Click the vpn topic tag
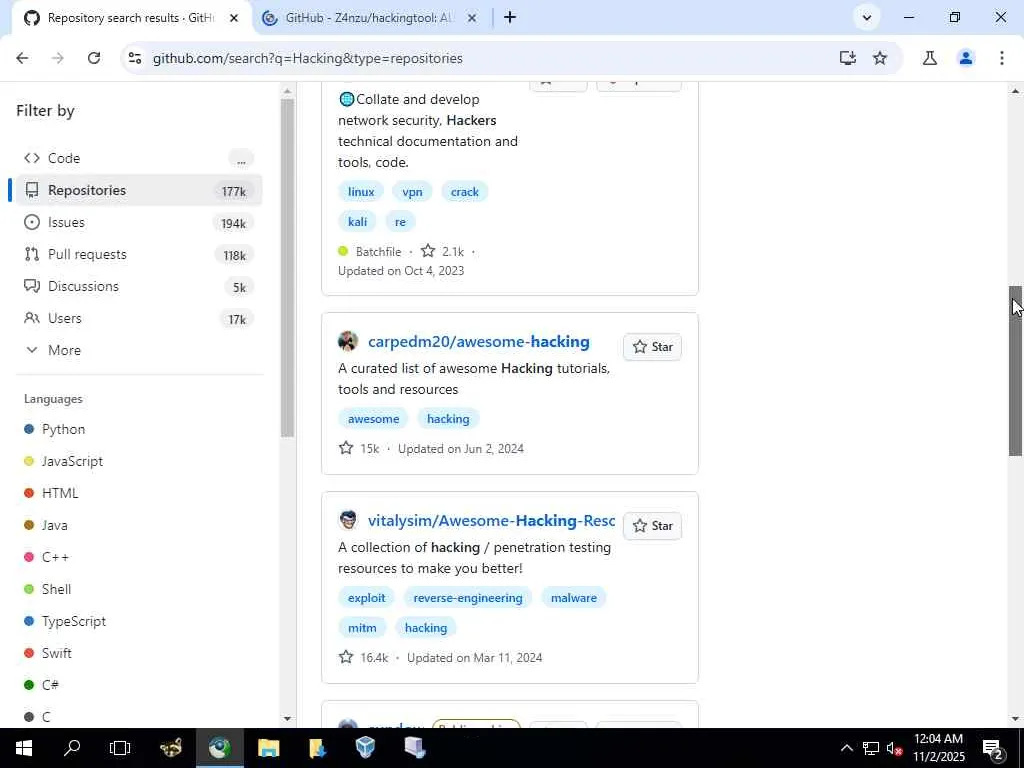 pyautogui.click(x=412, y=192)
